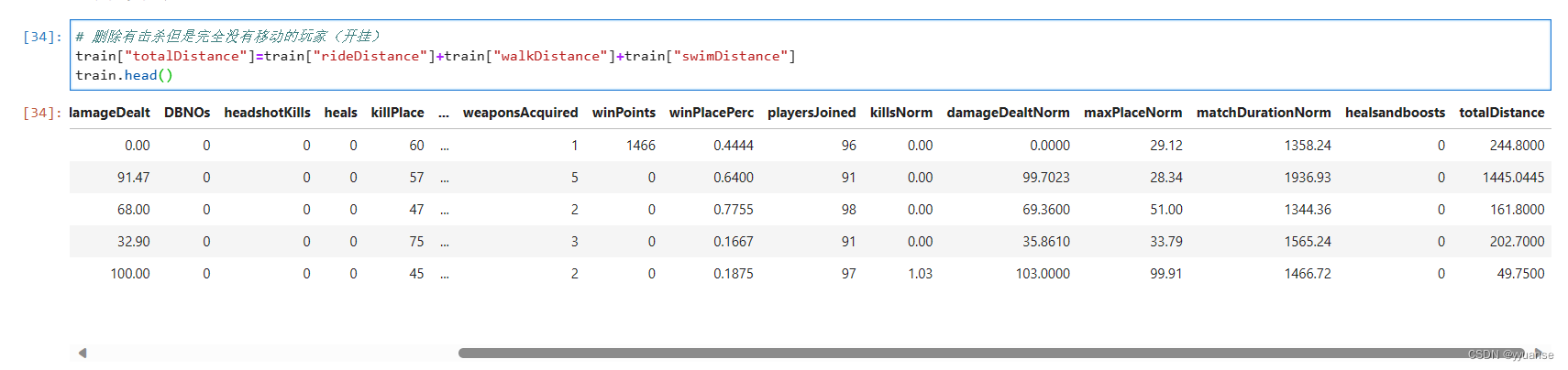This screenshot has height=370, width=1568.
Task: Click the right scroll arrow of the table scrollbar
Action: pos(1539,353)
